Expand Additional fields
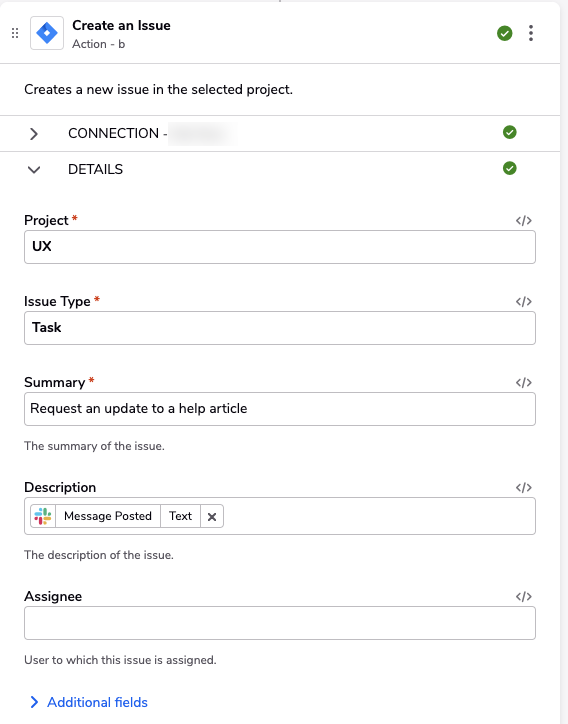Viewport: 568px width, 724px height. click(89, 702)
